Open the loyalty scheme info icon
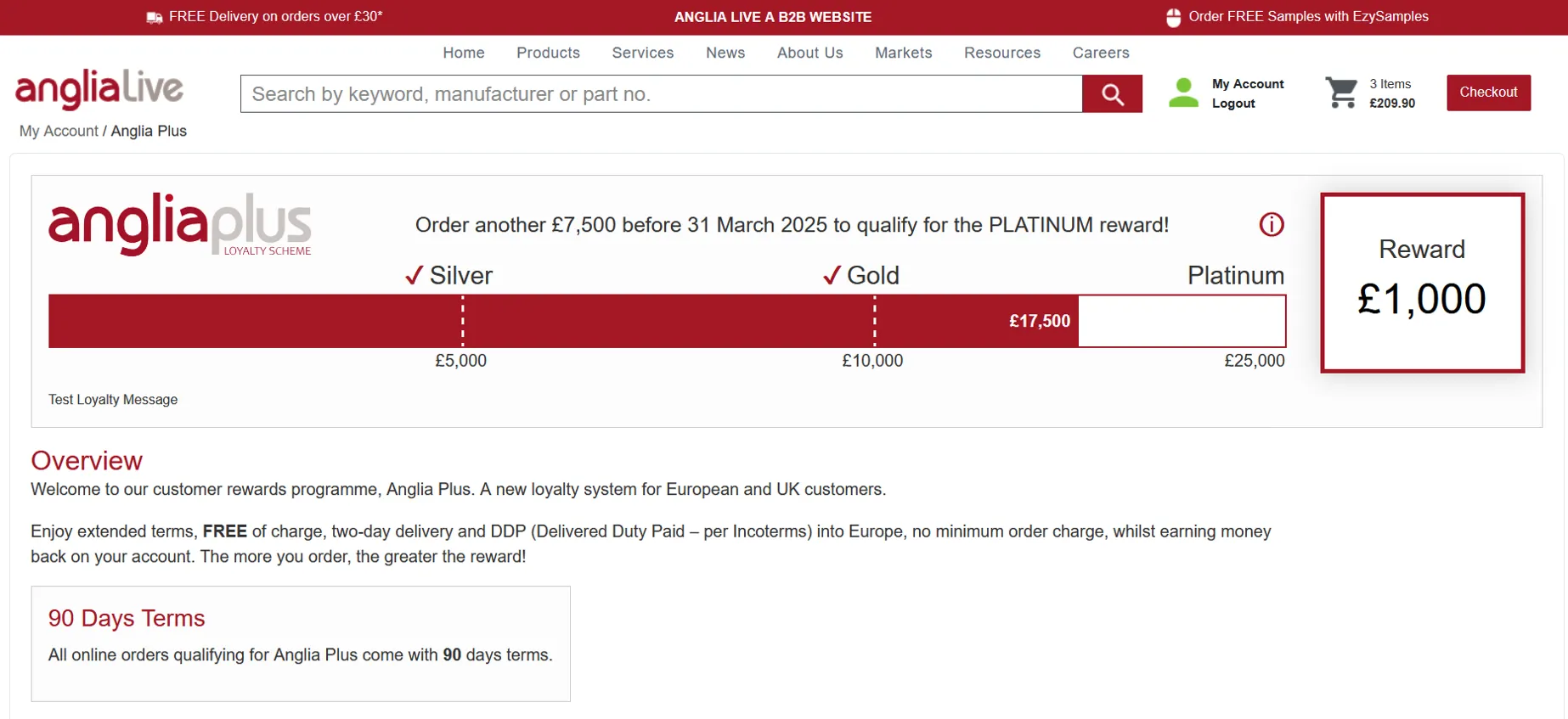The height and width of the screenshot is (719, 1568). tap(1271, 225)
